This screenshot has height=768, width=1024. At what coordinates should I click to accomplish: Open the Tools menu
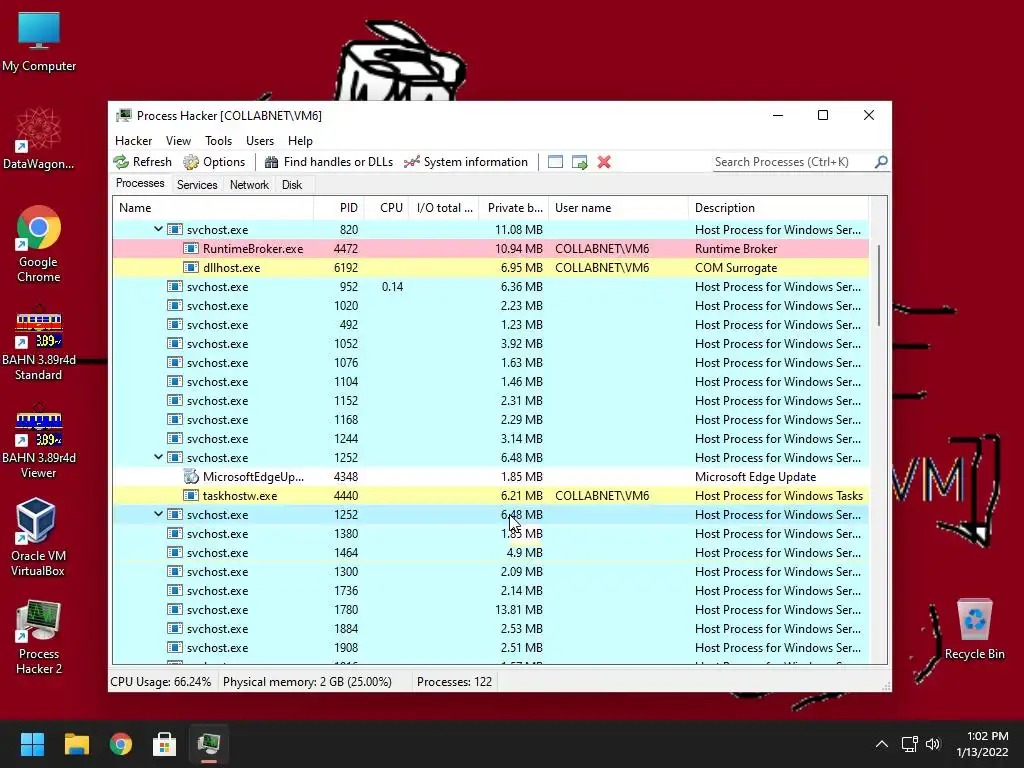pyautogui.click(x=218, y=141)
